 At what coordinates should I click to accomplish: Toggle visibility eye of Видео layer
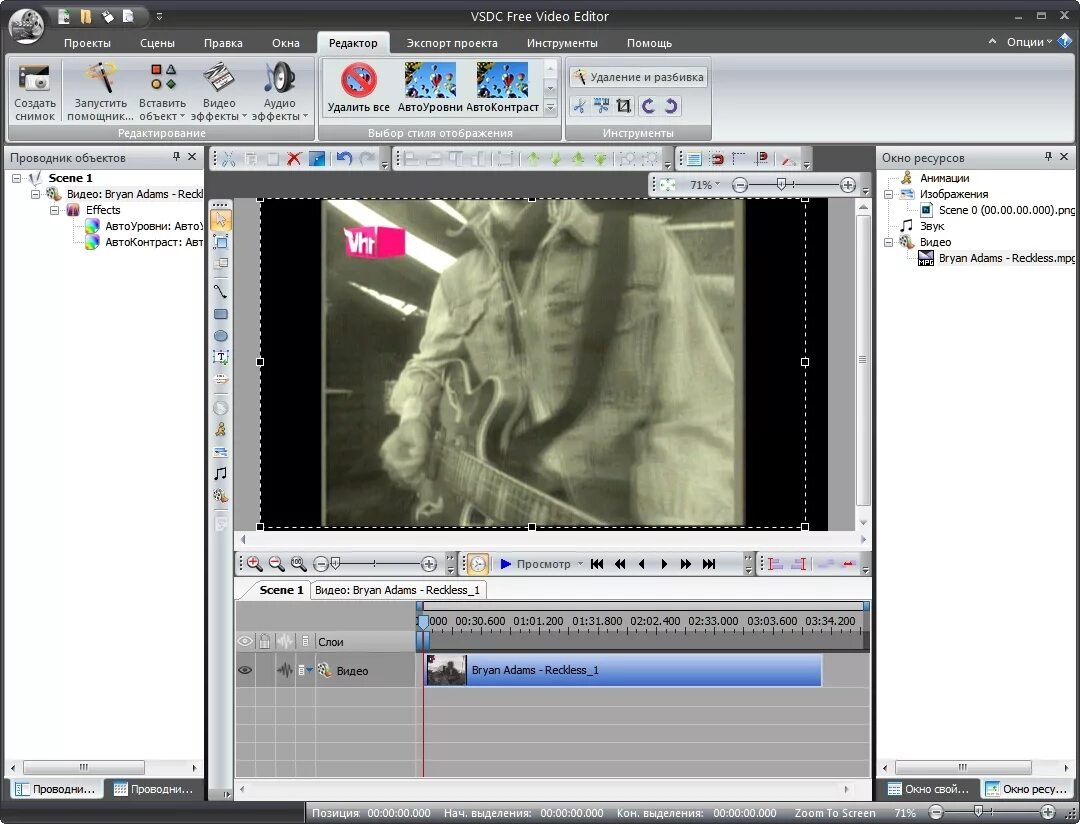click(x=245, y=670)
